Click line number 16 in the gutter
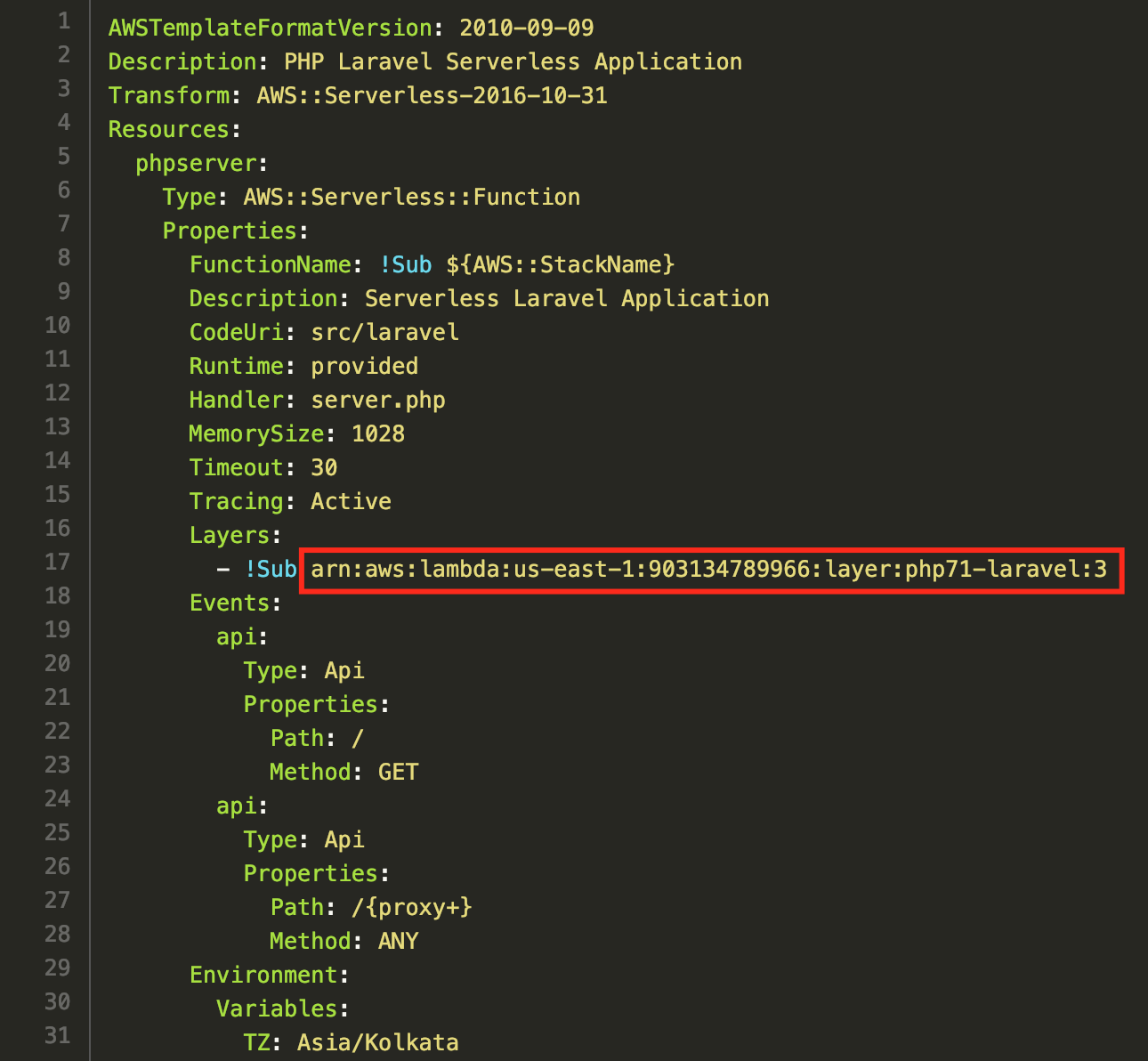This screenshot has height=1061, width=1148. click(x=58, y=528)
